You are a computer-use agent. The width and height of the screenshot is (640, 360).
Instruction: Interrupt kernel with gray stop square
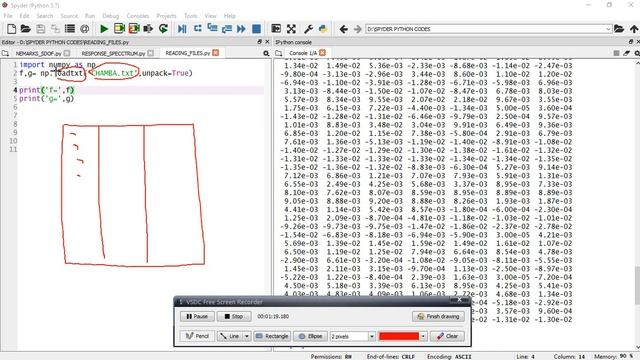click(616, 53)
